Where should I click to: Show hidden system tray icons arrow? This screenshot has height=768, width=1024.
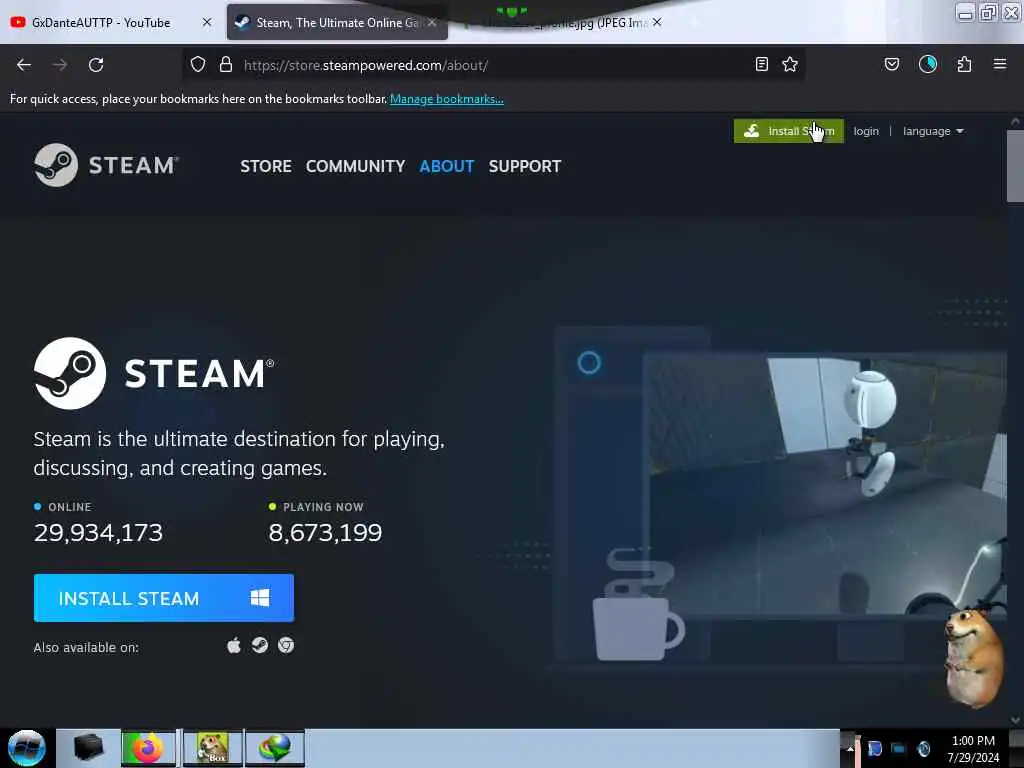[x=850, y=748]
